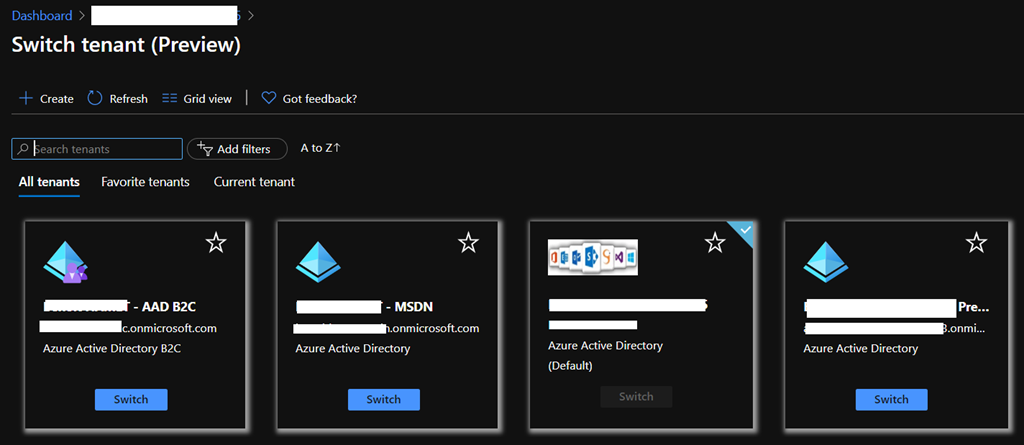Favorite the AAD B2C tenant star
The width and height of the screenshot is (1024, 445).
click(216, 243)
